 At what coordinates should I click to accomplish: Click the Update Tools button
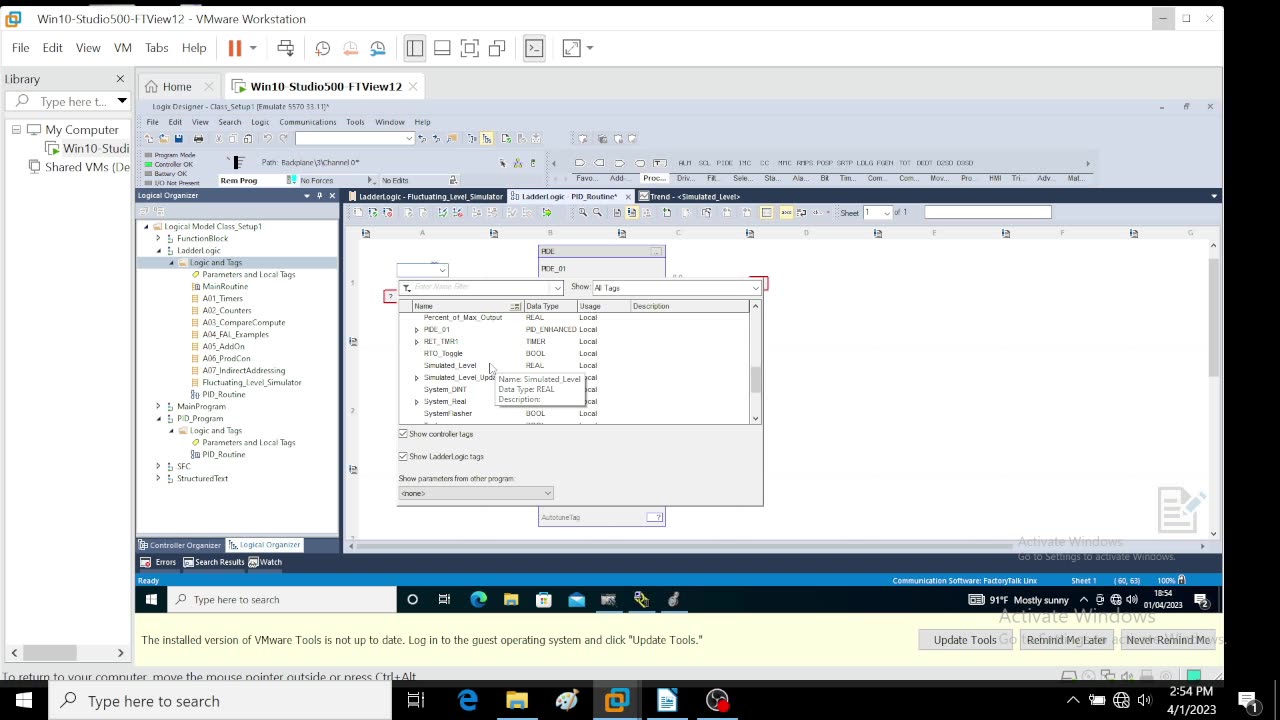964,640
